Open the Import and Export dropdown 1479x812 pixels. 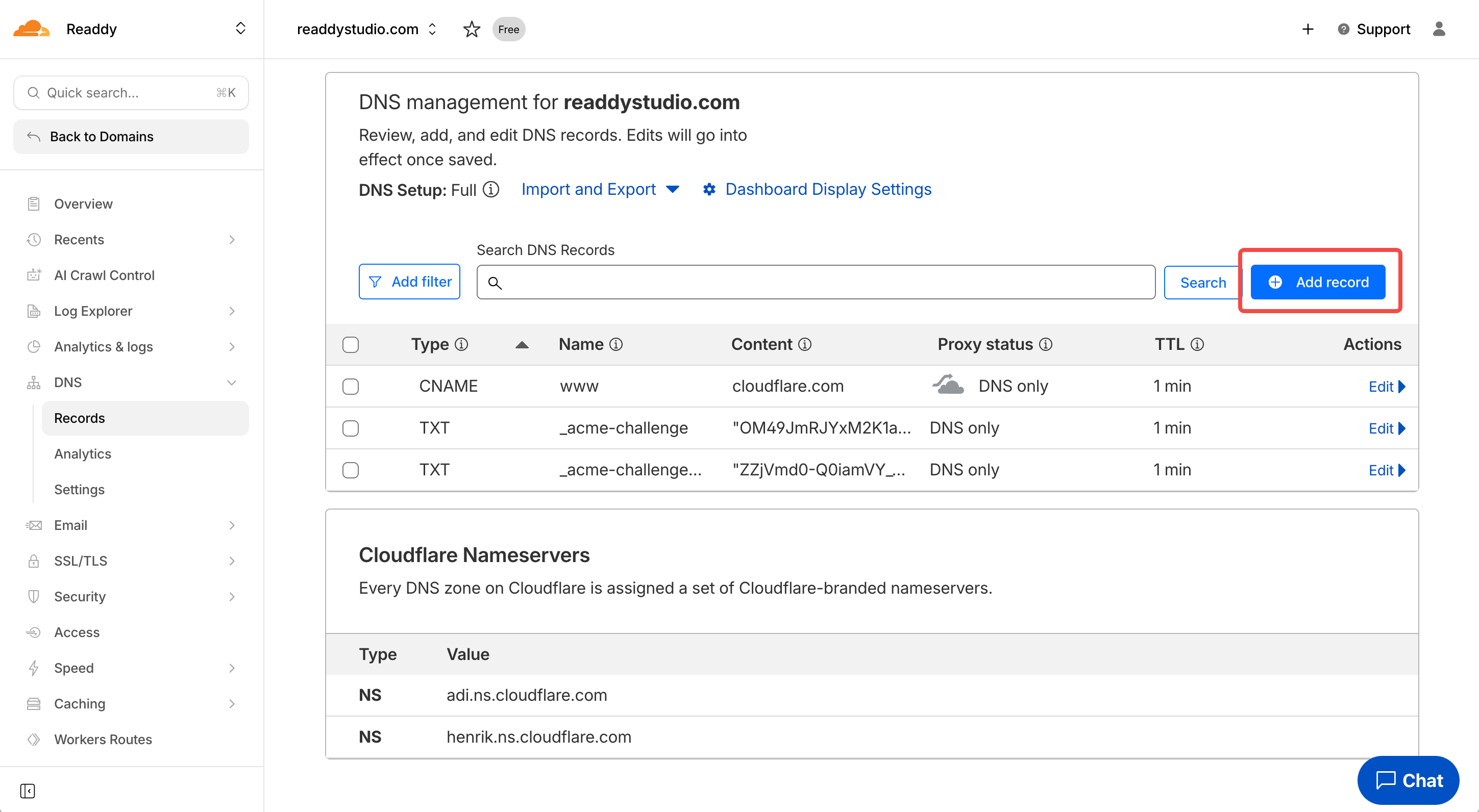(x=600, y=189)
